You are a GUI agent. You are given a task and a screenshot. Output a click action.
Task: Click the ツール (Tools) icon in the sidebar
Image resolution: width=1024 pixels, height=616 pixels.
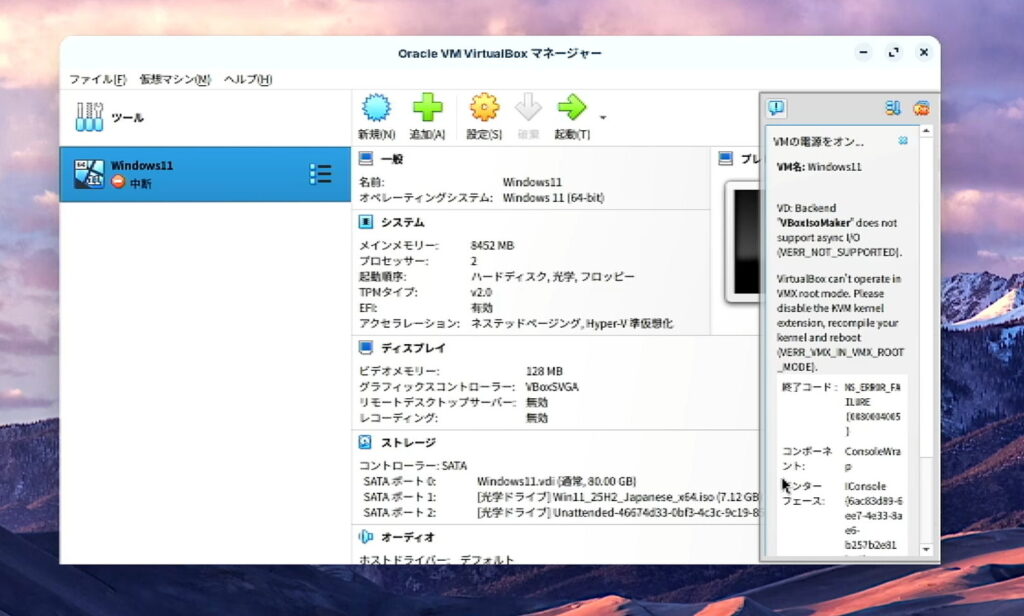tap(90, 118)
